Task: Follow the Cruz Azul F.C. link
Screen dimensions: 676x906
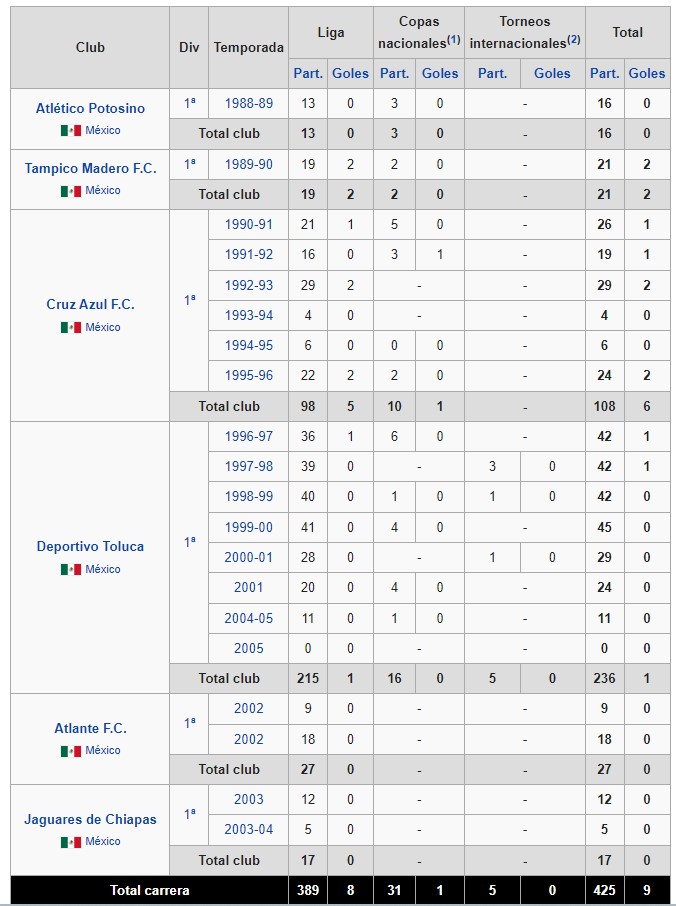Action: pos(90,305)
